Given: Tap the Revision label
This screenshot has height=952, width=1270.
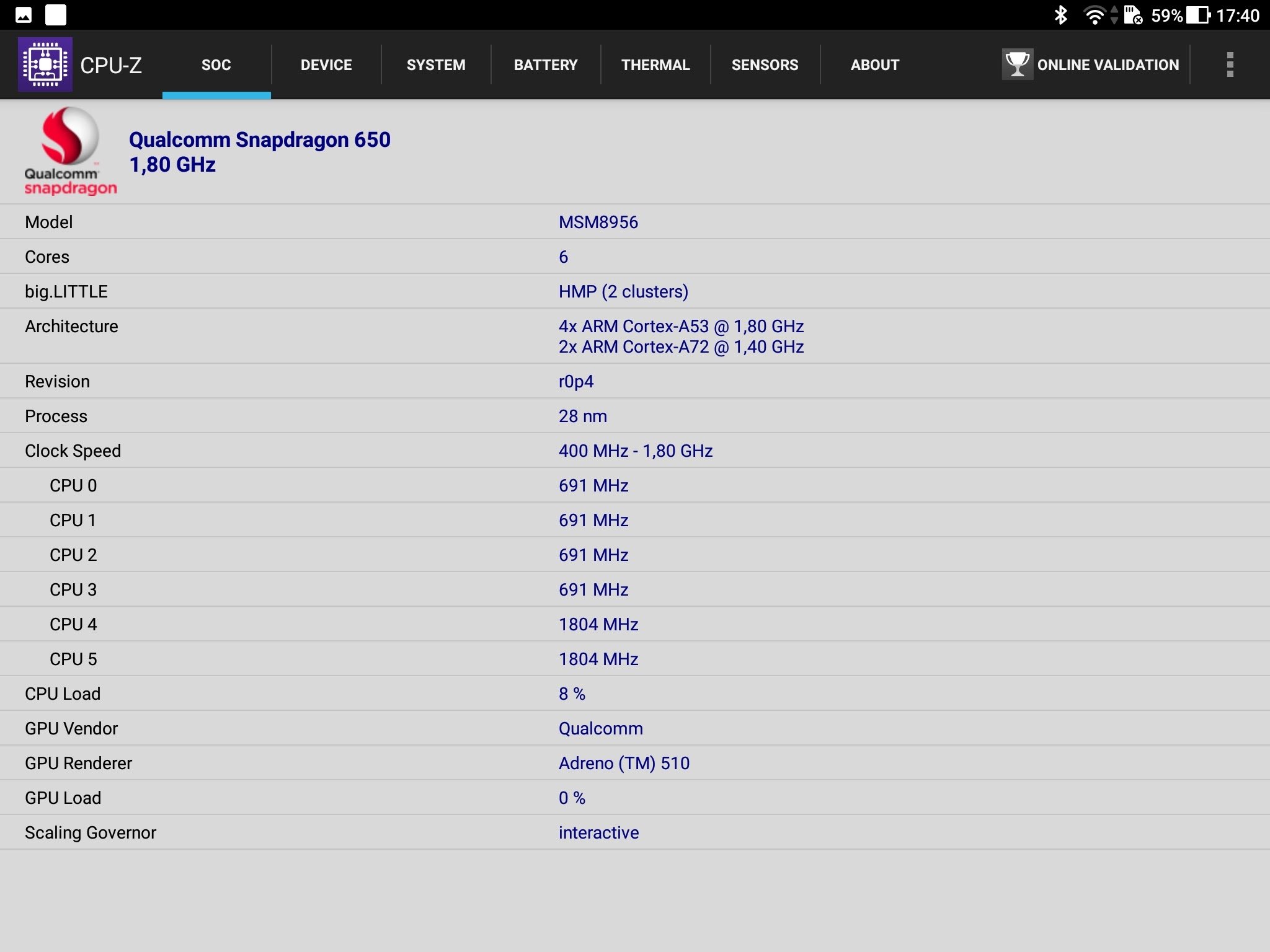Looking at the screenshot, I should (x=58, y=381).
